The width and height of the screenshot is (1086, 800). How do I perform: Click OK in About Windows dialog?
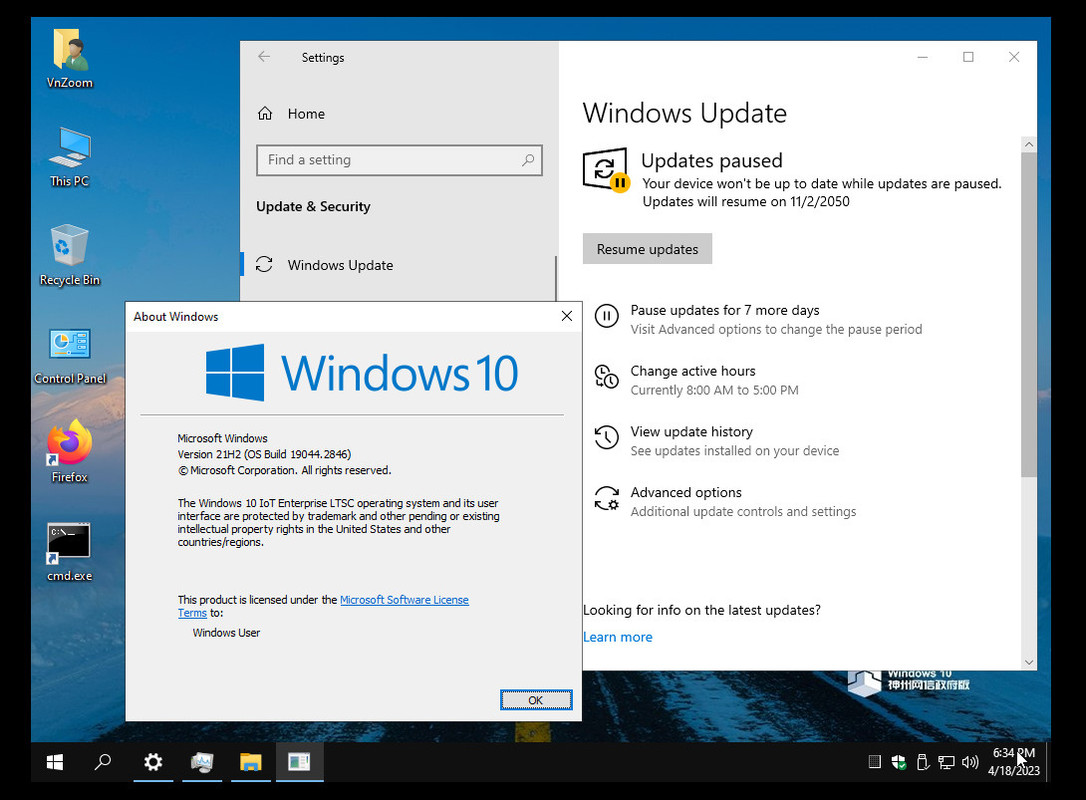coord(535,700)
